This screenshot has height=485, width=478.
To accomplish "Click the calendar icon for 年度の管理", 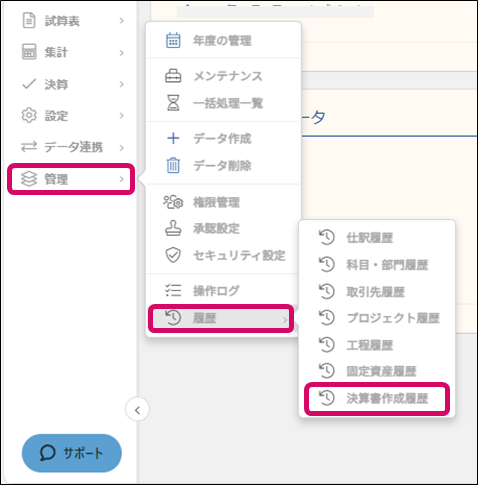I will (x=173, y=41).
